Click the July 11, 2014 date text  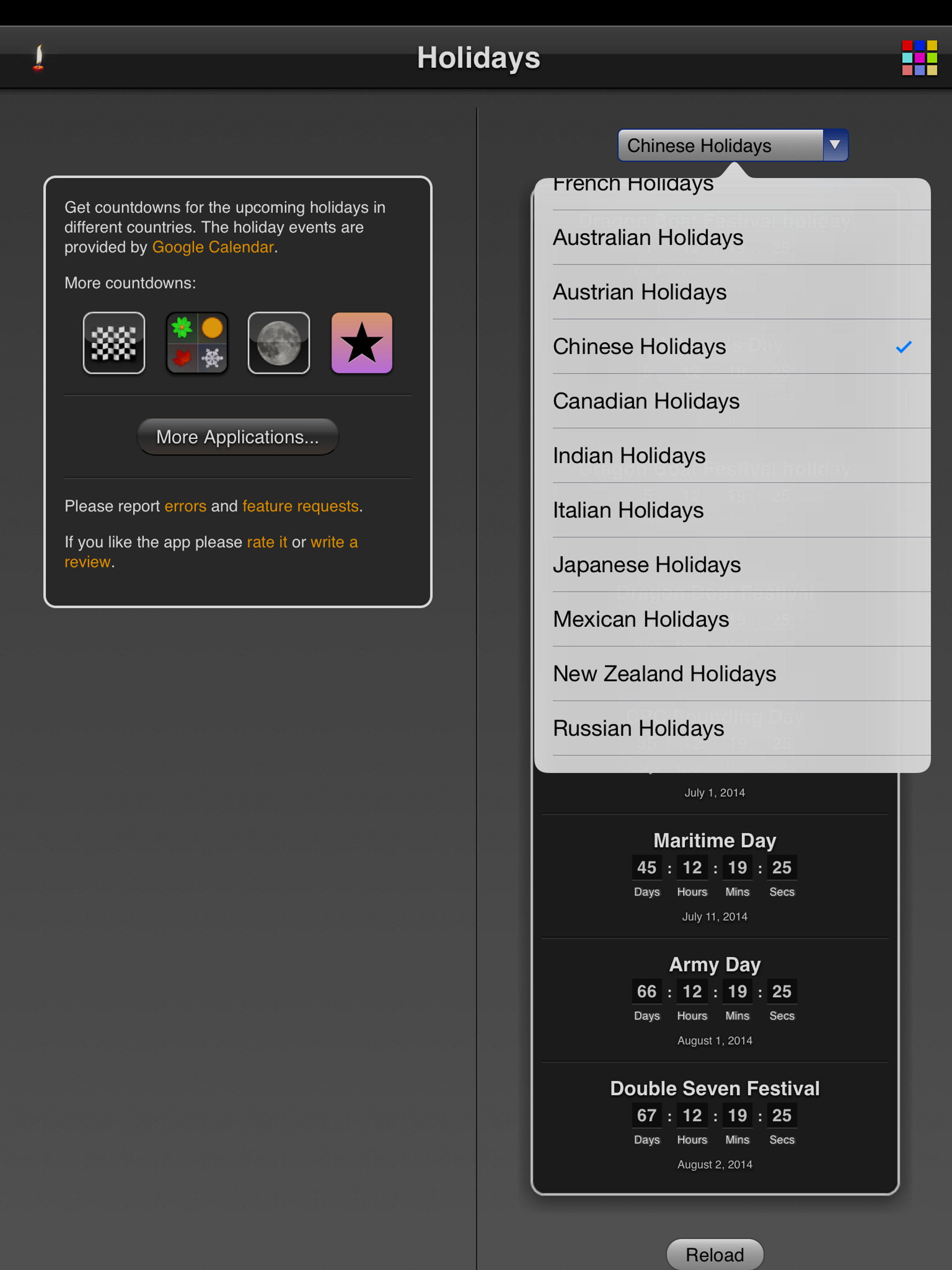click(715, 917)
